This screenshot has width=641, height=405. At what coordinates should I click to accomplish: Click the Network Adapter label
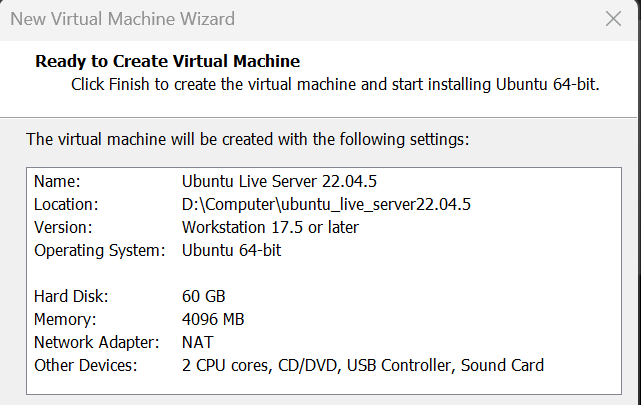point(96,343)
